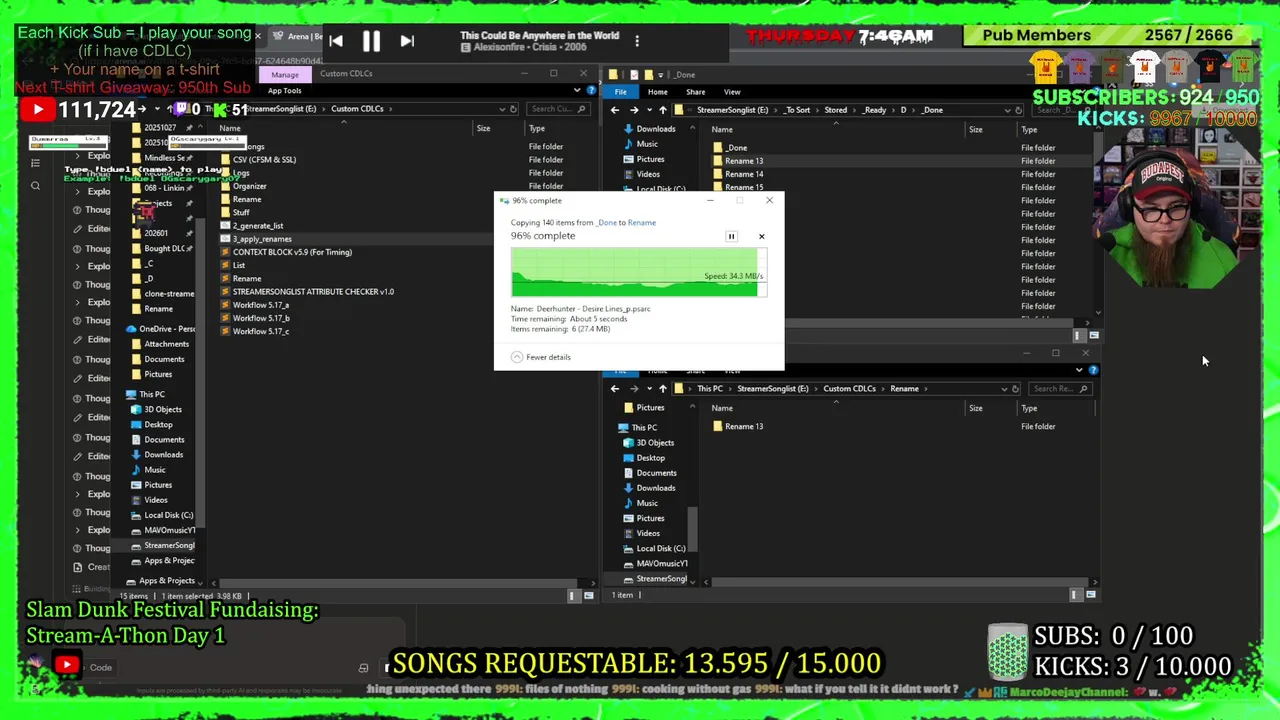Expand address dropdown in Custom CDLCs window
Image resolution: width=1280 pixels, height=720 pixels.
point(502,109)
